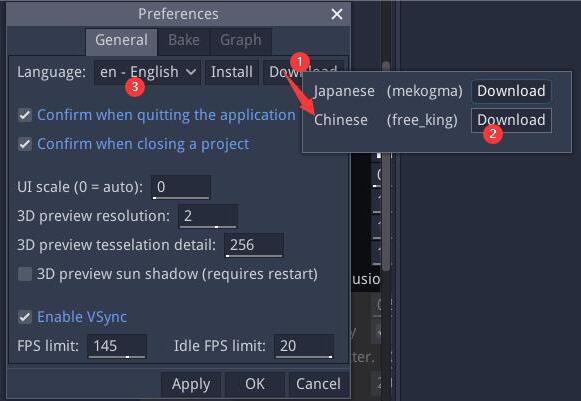
Task: Select the General tab
Action: [122, 40]
